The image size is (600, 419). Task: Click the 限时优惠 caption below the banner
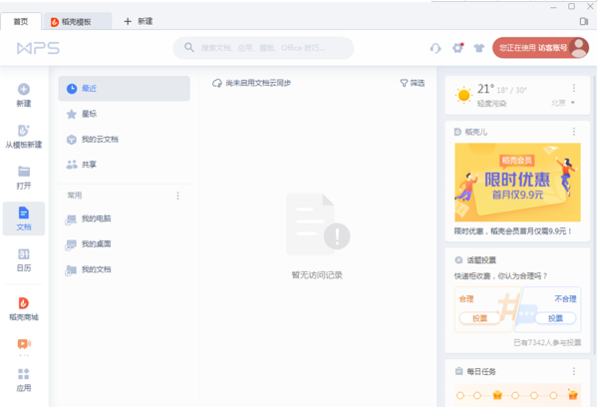(513, 231)
